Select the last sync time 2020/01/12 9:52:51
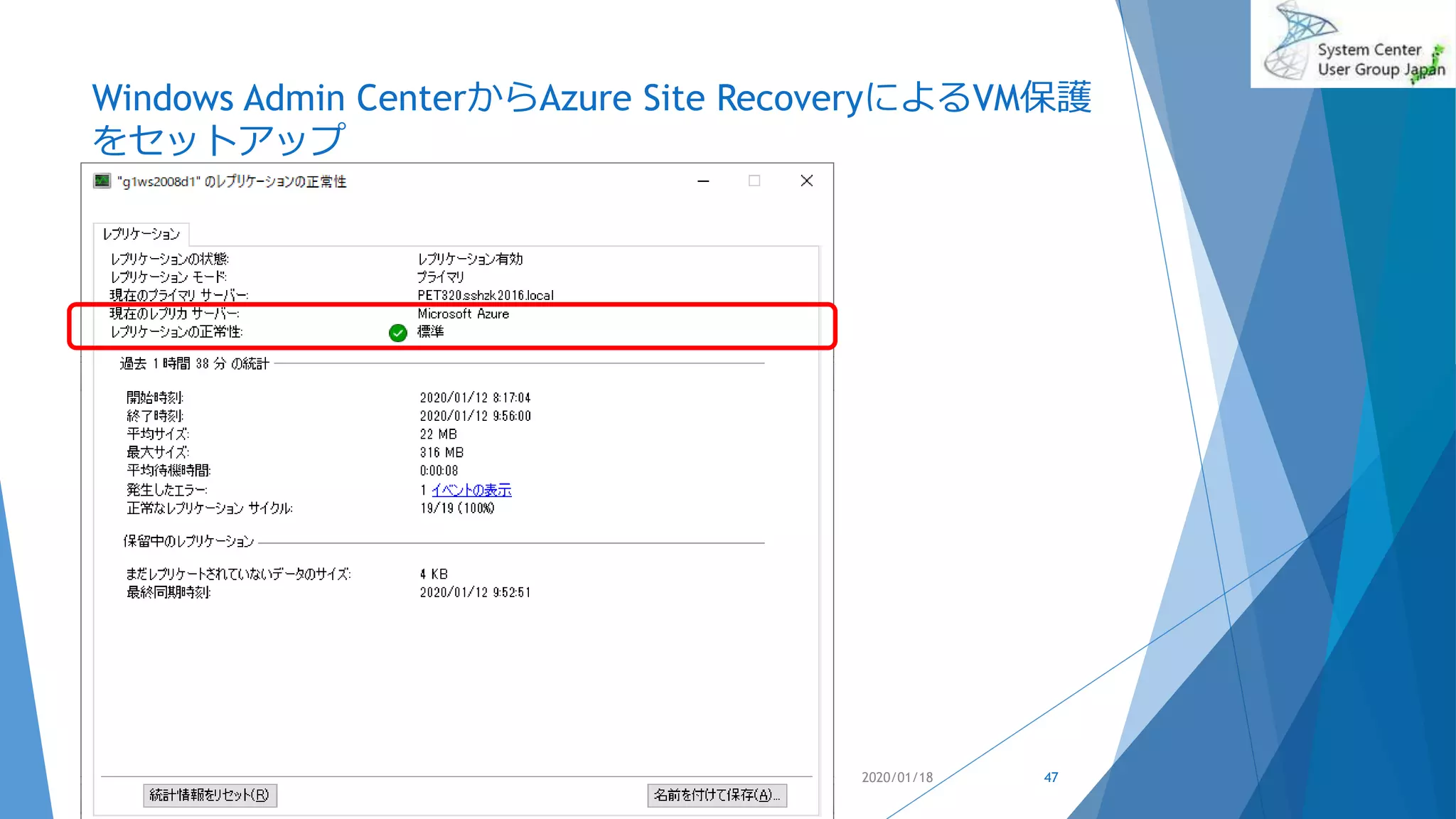 (x=475, y=592)
